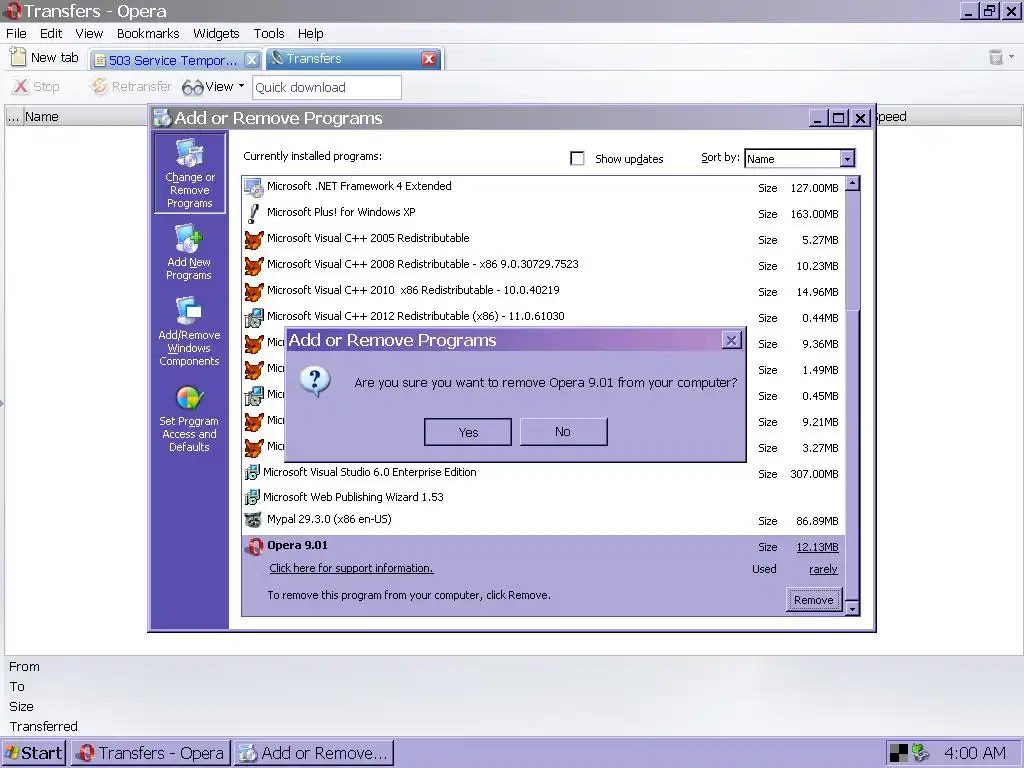Open the File menu in Opera

[16, 33]
